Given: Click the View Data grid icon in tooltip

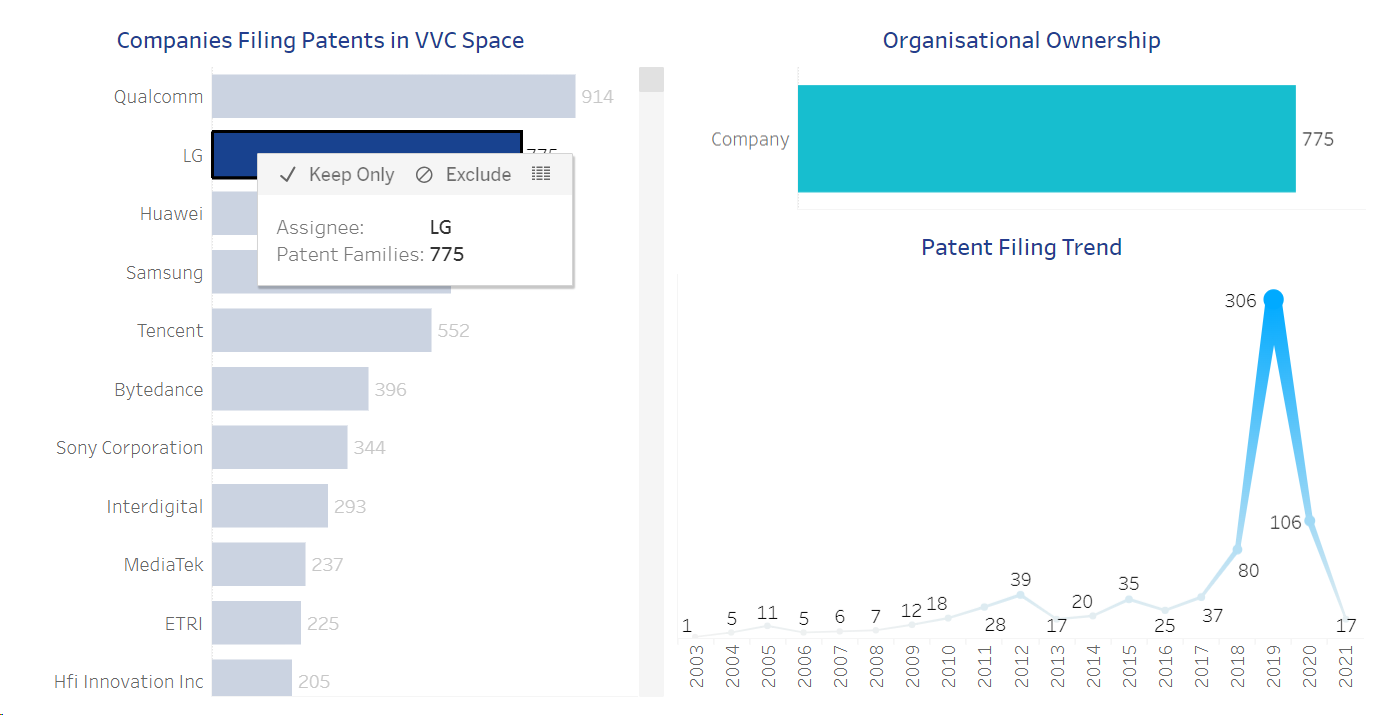Looking at the screenshot, I should click(541, 174).
